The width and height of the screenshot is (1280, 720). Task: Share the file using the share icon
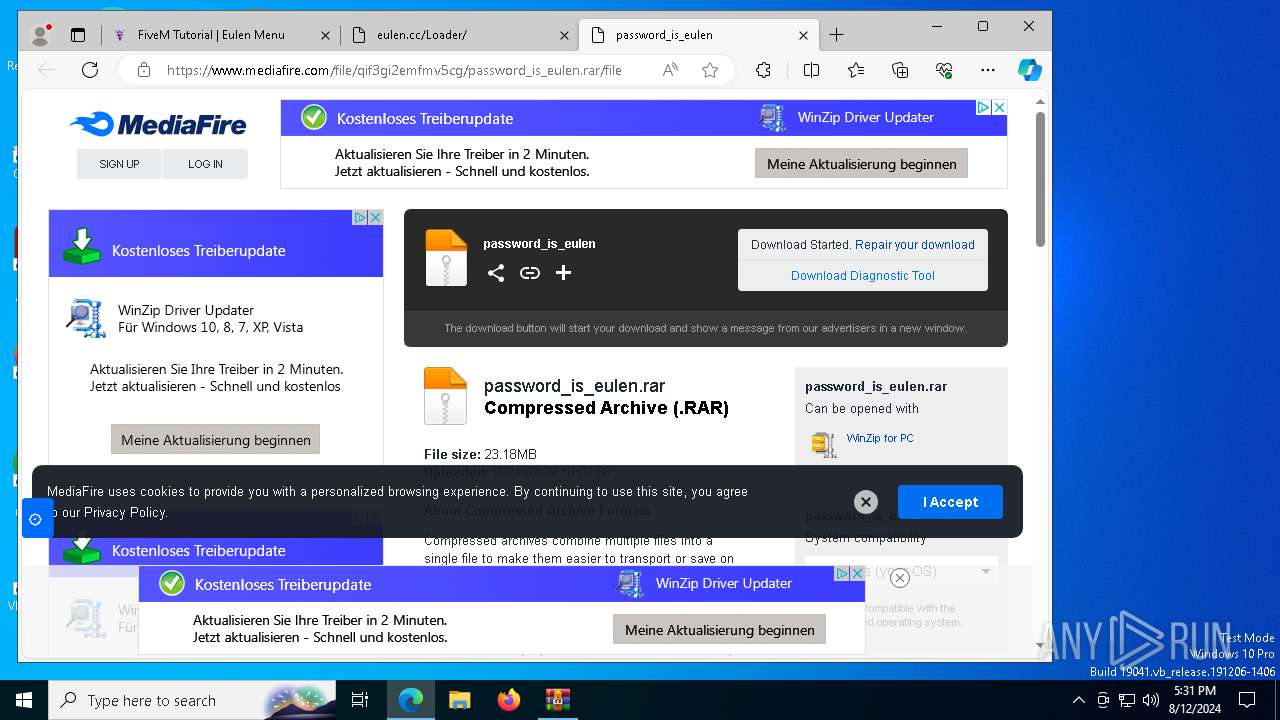click(496, 273)
